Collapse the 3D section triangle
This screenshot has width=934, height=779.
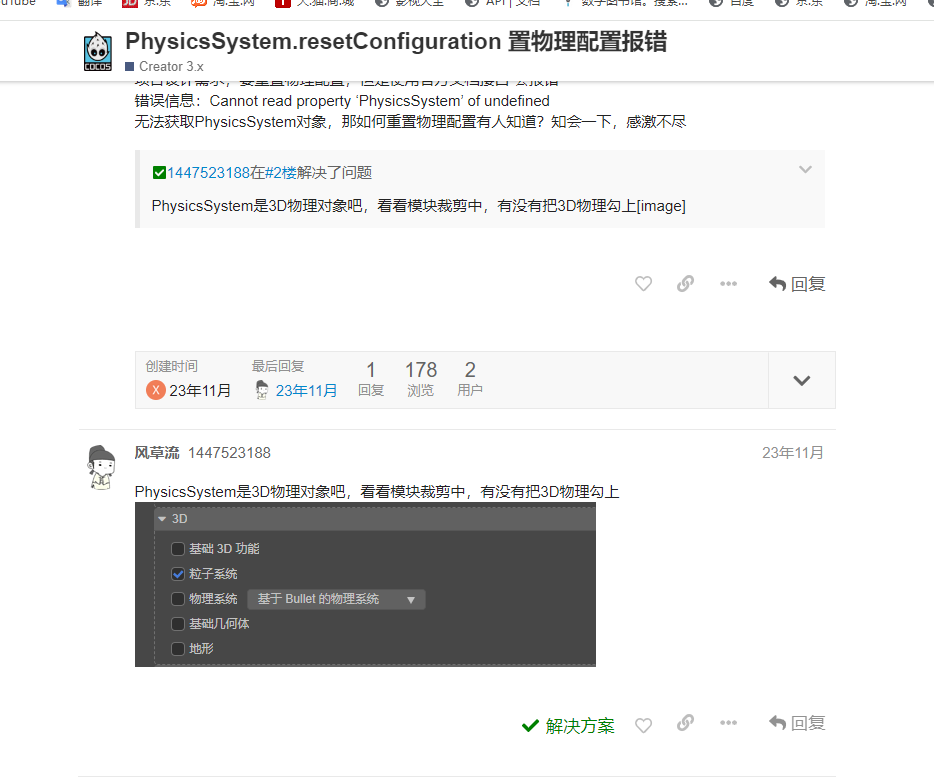tap(162, 519)
